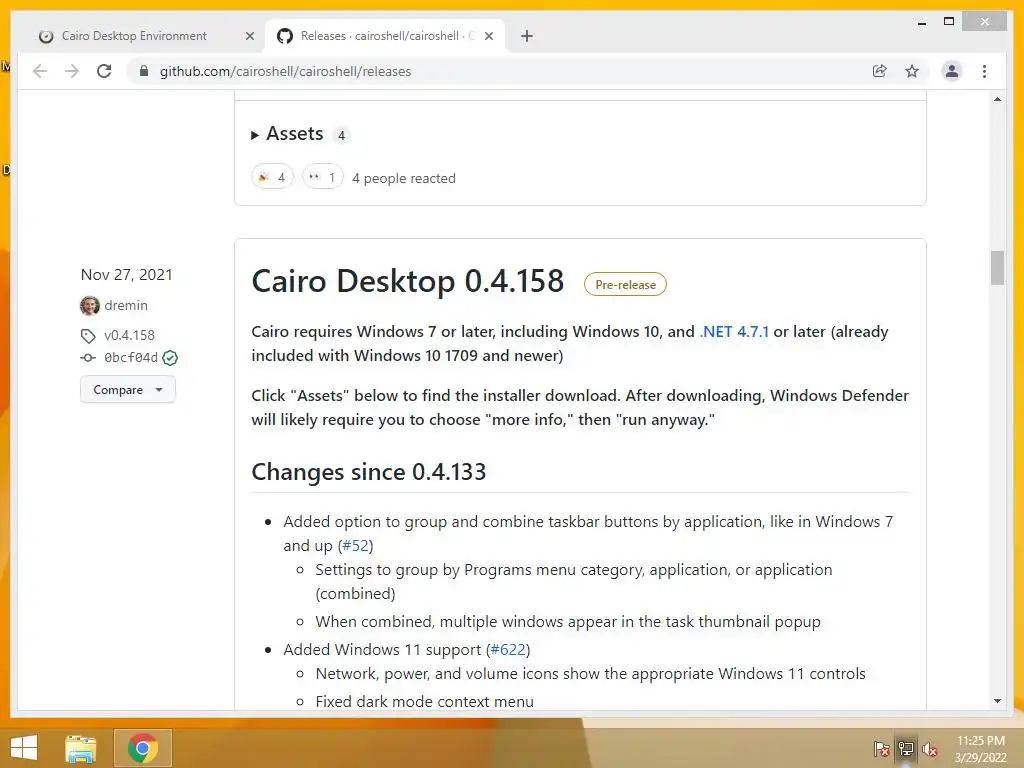Open issue #52 link
The image size is (1024, 768).
point(355,545)
